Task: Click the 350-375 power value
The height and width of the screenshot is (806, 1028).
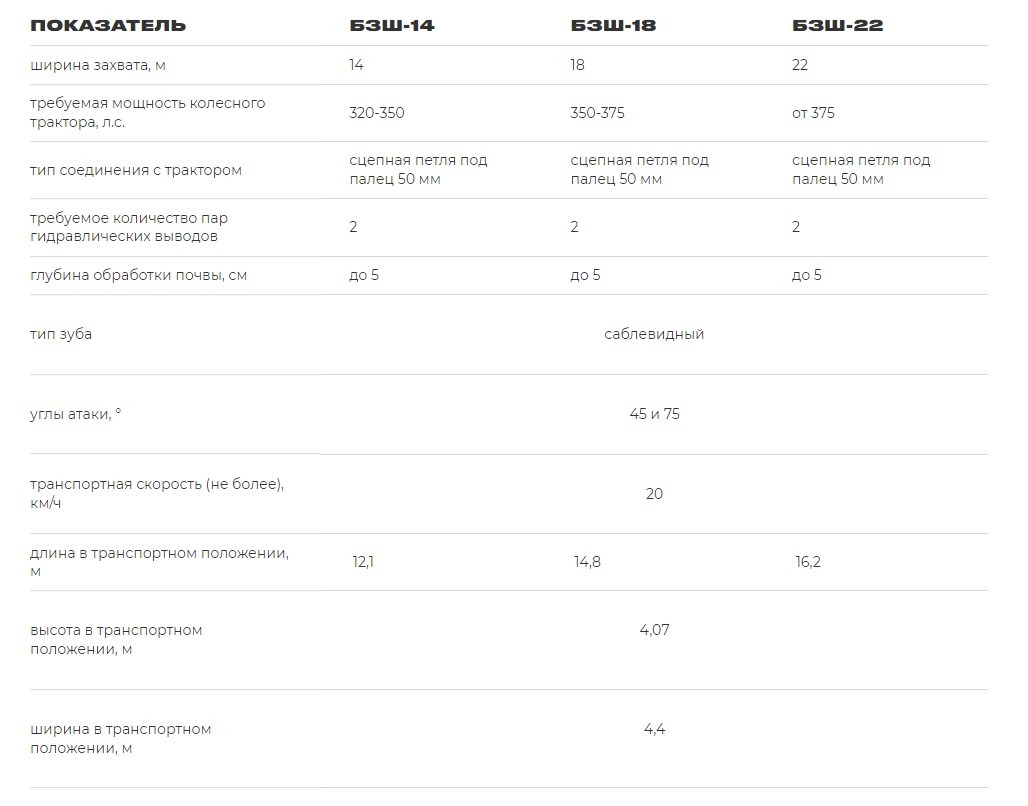Action: pos(597,113)
